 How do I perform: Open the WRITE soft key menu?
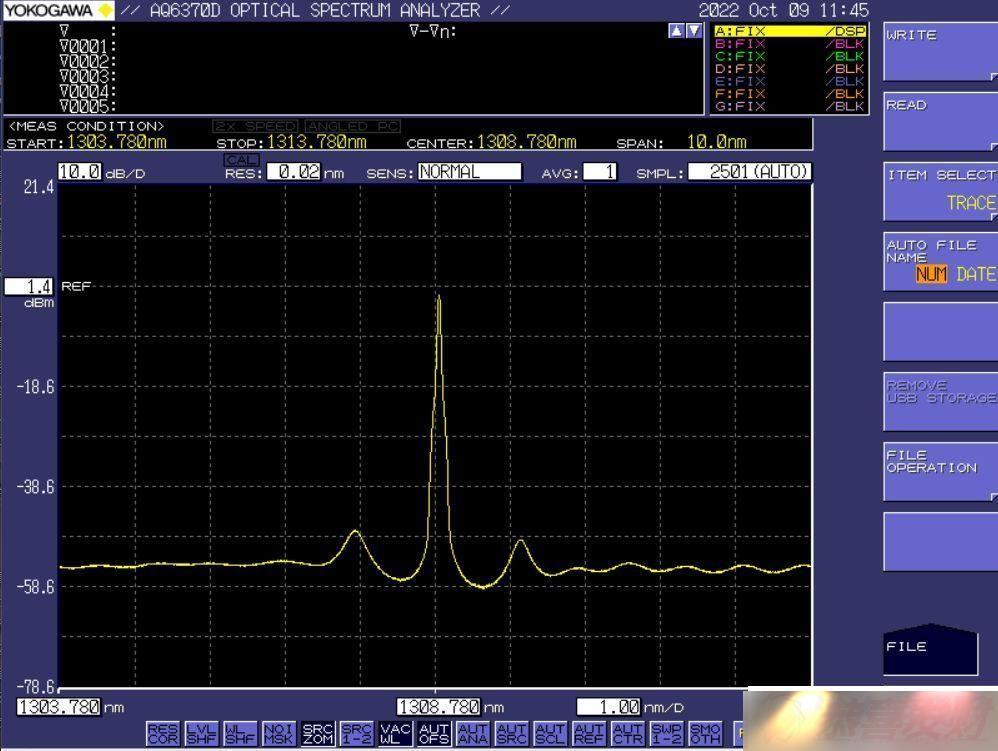tap(941, 52)
